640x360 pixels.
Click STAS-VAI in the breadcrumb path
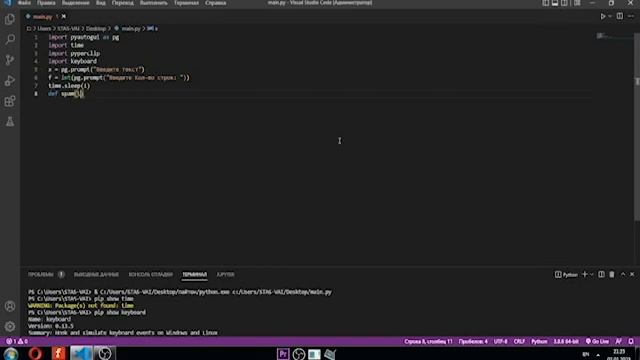[x=68, y=29]
